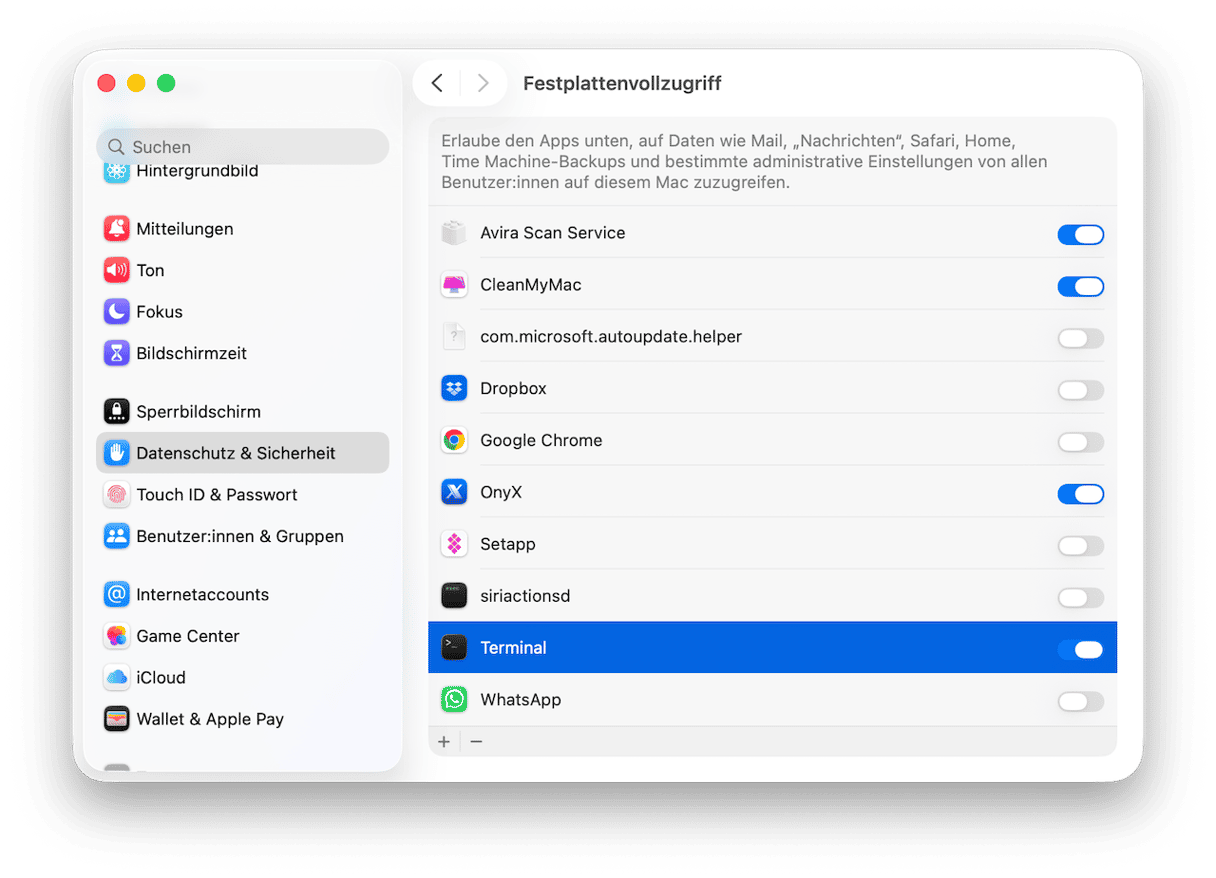The image size is (1216, 878).
Task: Open Fokus via its moon icon
Action: click(x=117, y=312)
